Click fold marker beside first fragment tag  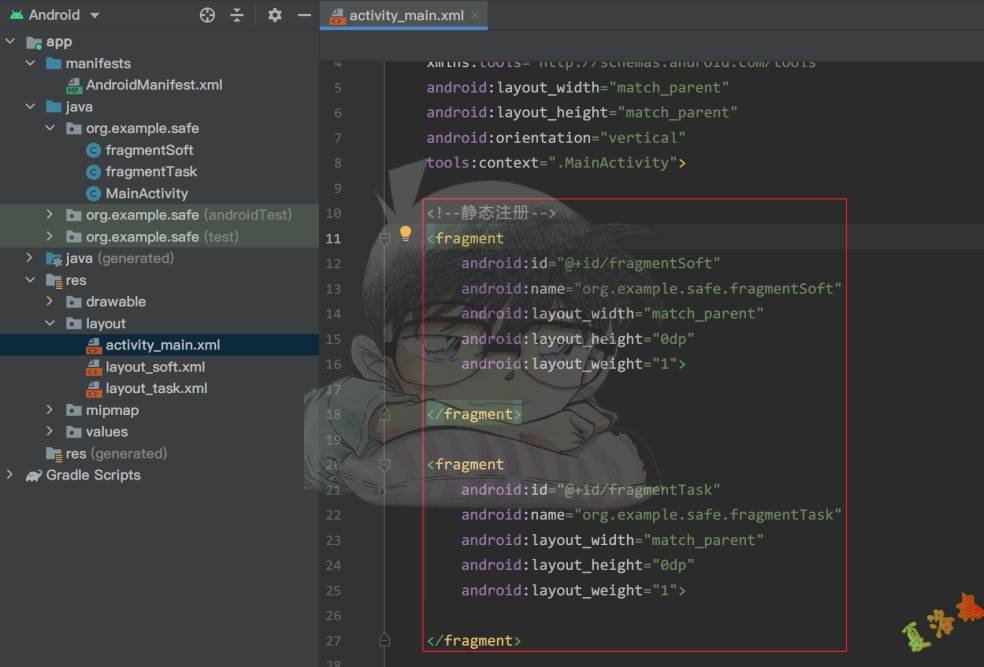click(x=384, y=239)
